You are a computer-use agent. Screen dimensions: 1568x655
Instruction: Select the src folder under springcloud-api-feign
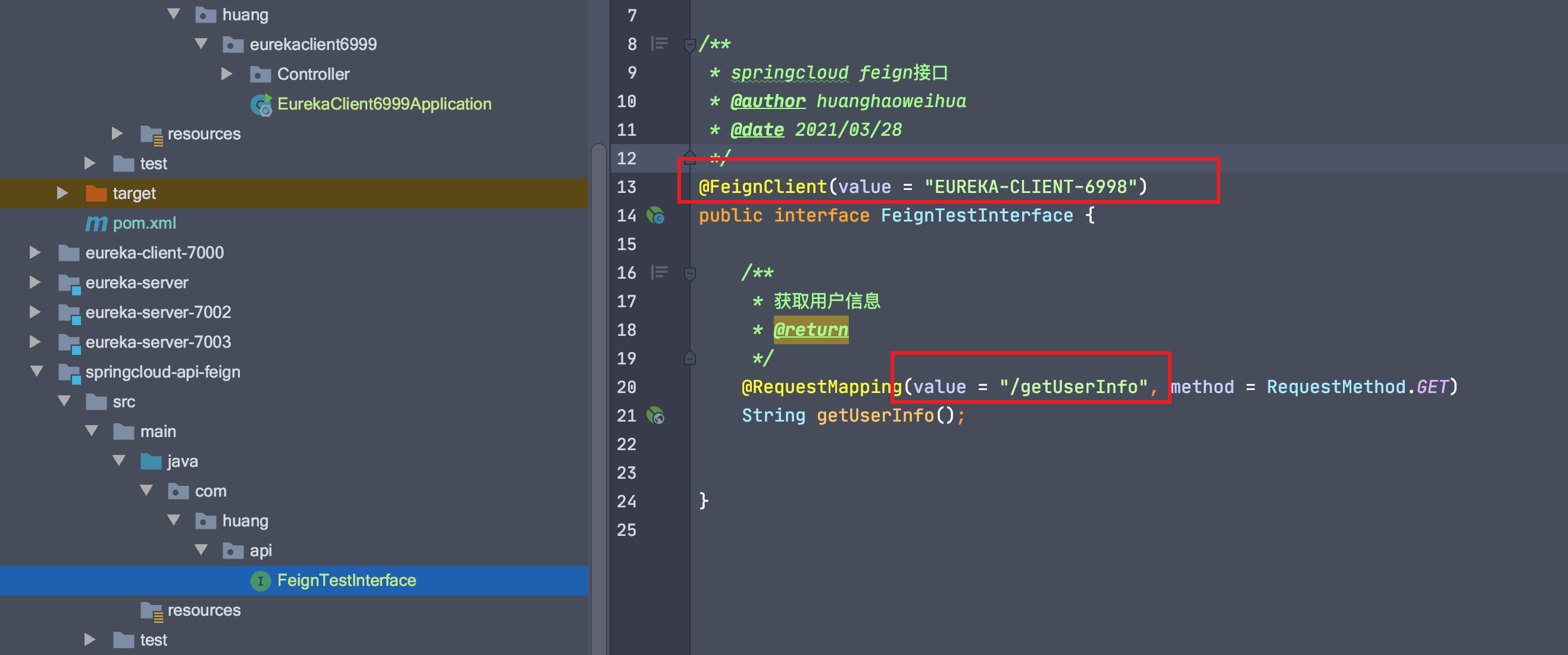click(x=124, y=402)
